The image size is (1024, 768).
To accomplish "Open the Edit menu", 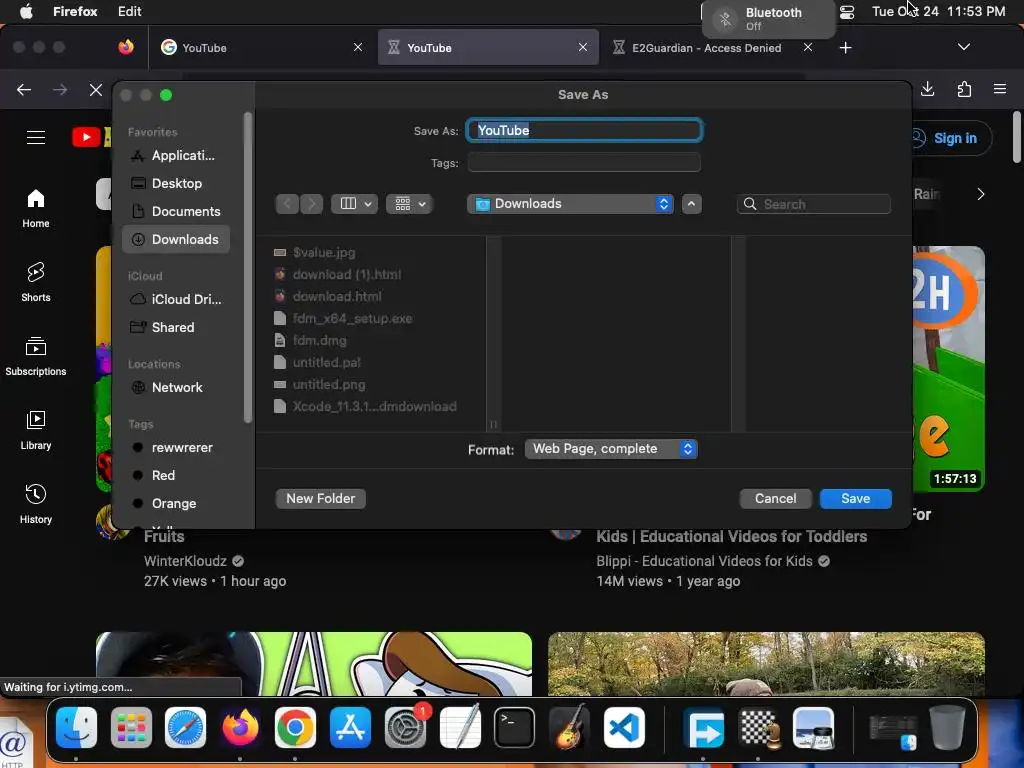I will (x=129, y=12).
